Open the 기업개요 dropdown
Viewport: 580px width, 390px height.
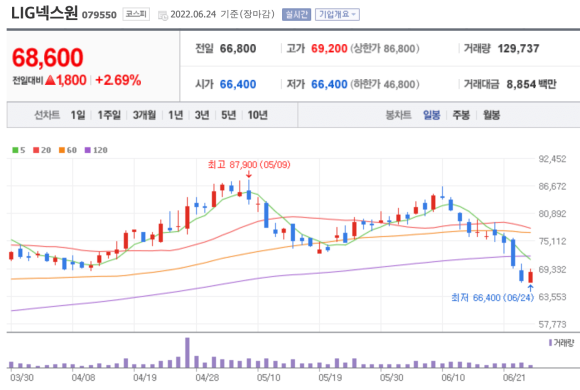coord(337,14)
